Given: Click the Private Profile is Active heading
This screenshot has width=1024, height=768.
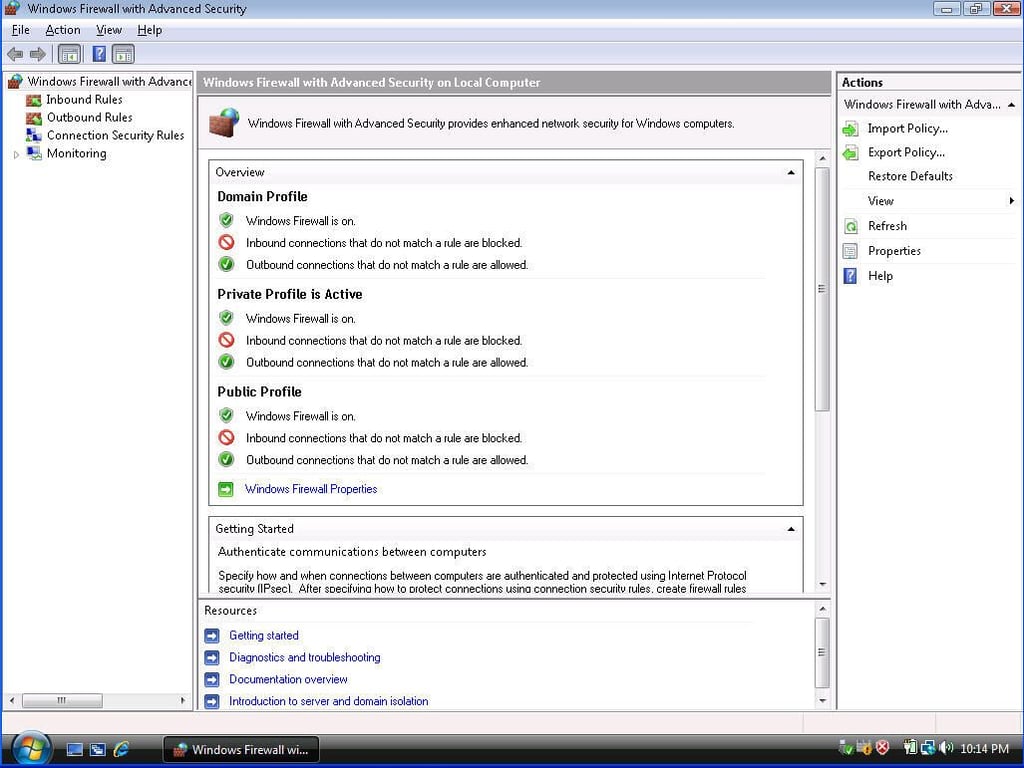Looking at the screenshot, I should click(x=289, y=295).
